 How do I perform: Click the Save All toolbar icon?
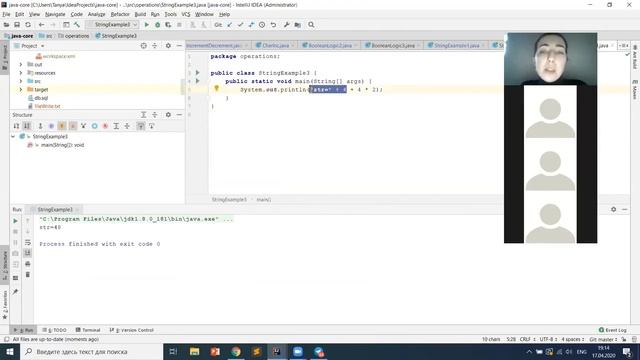click(17, 25)
